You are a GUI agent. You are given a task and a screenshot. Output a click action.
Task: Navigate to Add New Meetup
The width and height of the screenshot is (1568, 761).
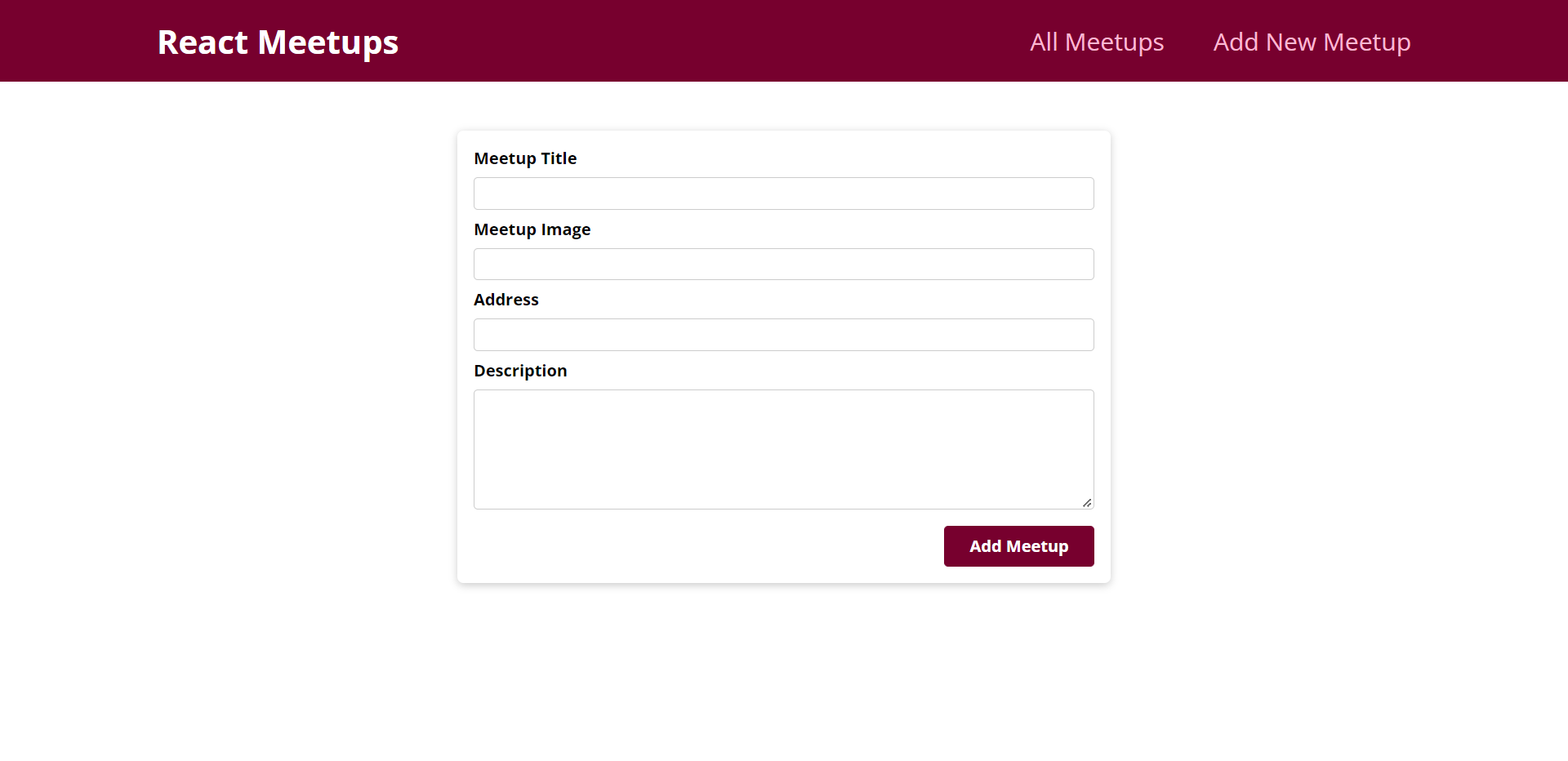coord(1312,42)
